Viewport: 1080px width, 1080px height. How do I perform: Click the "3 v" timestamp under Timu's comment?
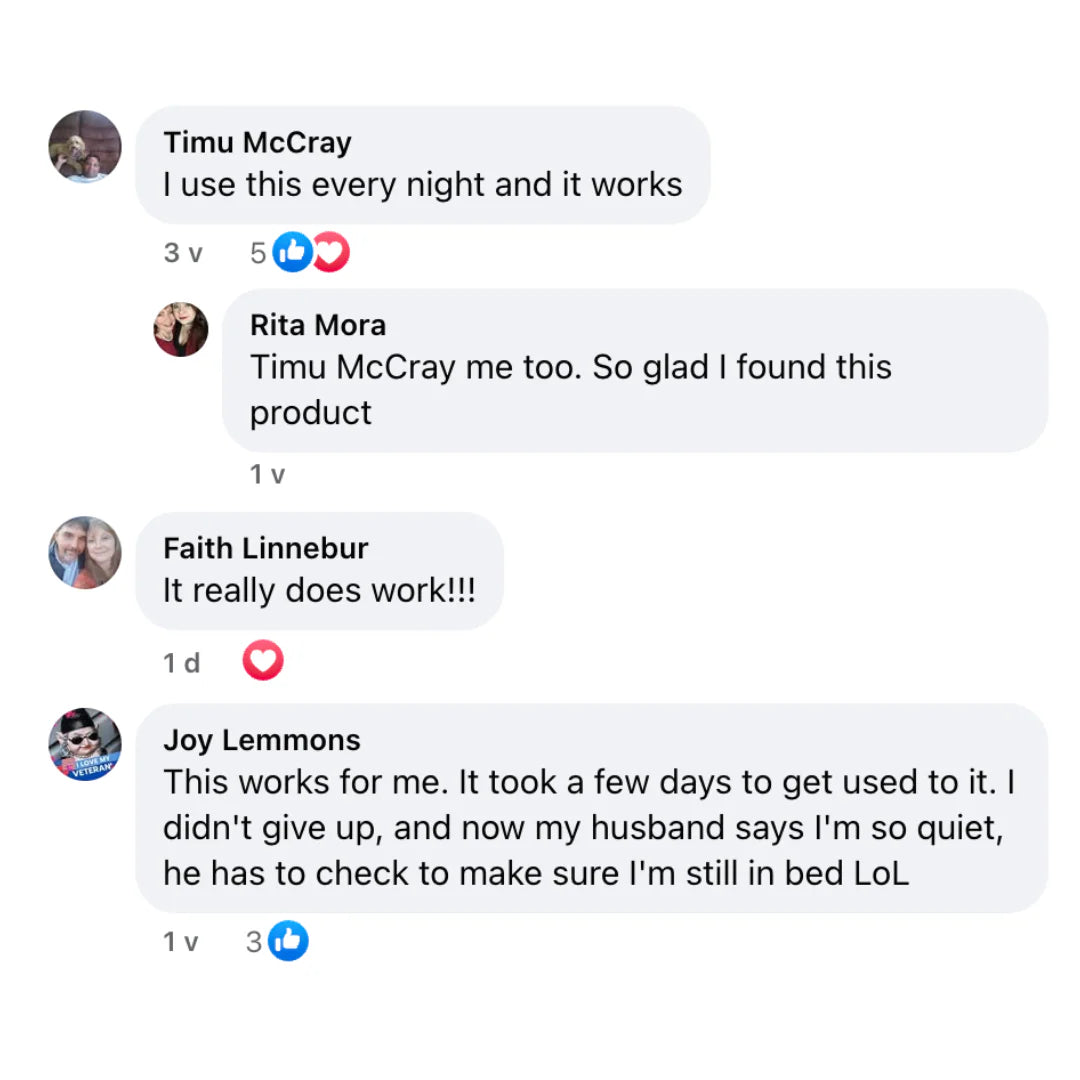coord(182,253)
